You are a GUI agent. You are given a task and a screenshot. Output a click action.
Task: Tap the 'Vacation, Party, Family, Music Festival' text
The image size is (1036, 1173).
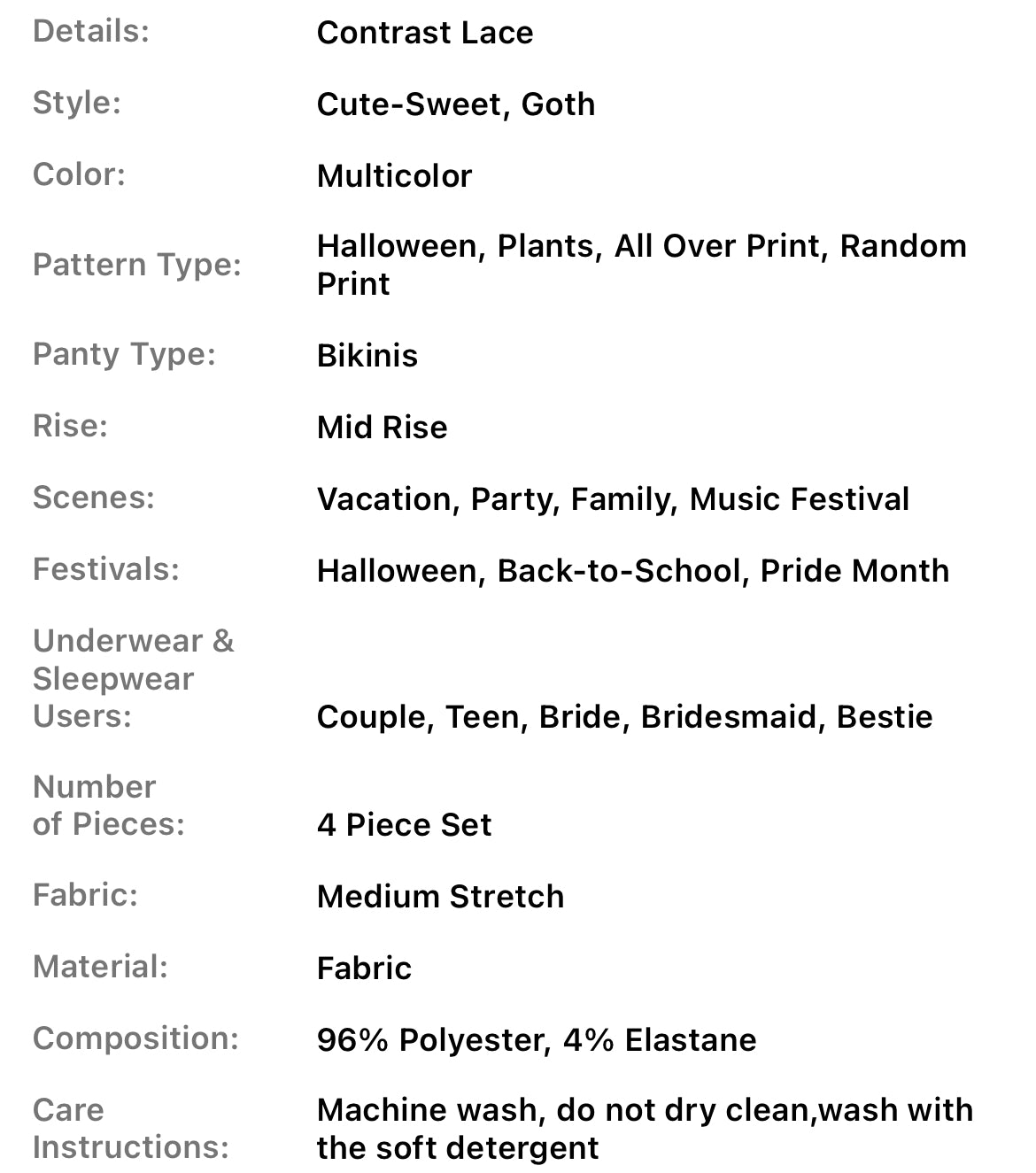(613, 499)
